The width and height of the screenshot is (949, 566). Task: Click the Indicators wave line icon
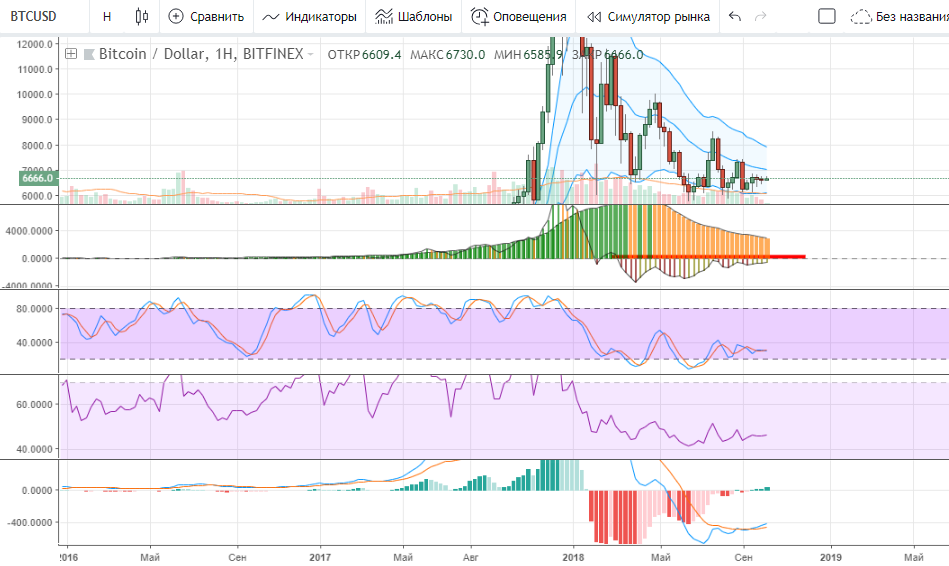coord(270,17)
